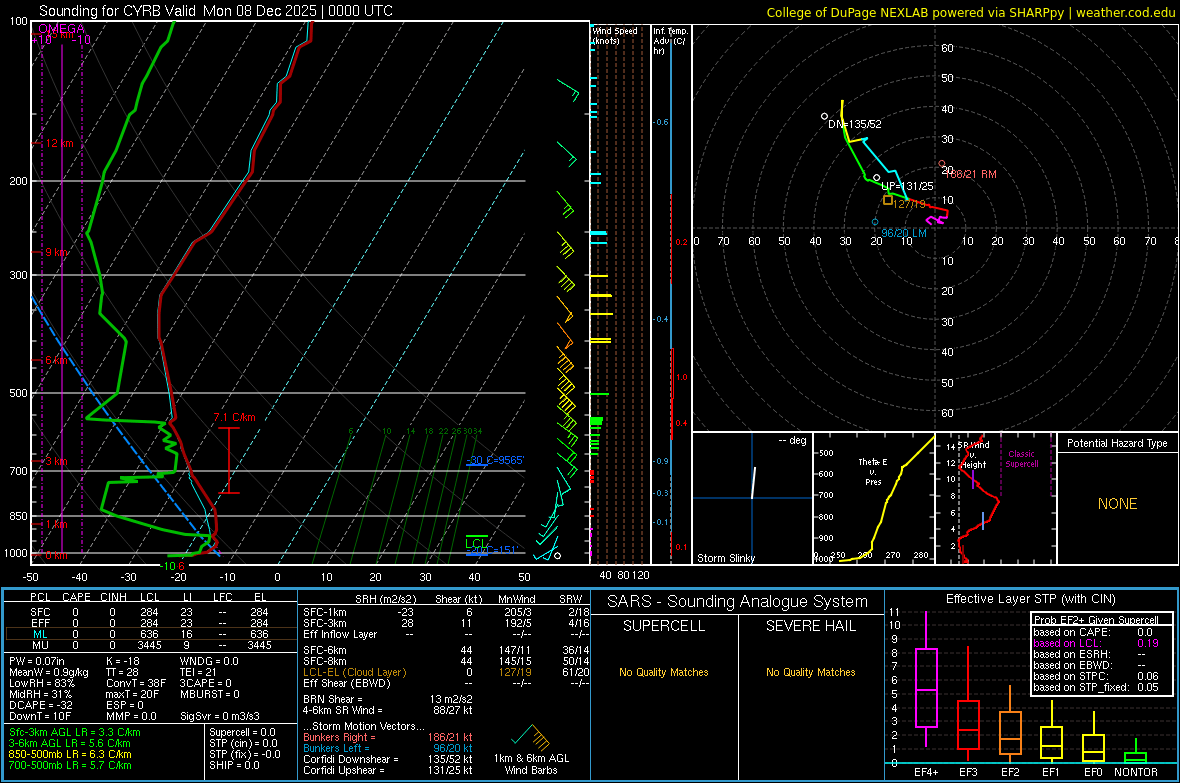Click the green LCL label on the skew-T

pos(476,544)
